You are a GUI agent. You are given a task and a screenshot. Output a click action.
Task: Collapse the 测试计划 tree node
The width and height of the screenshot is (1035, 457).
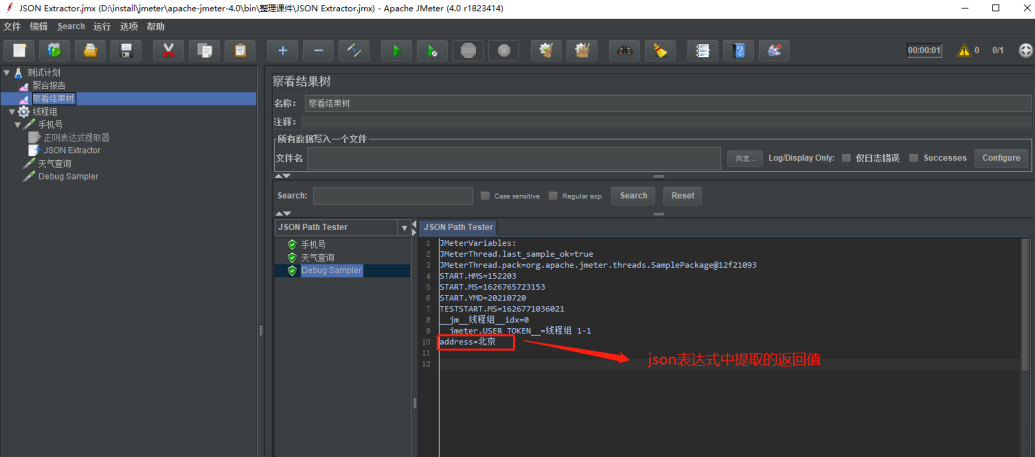click(x=6, y=72)
